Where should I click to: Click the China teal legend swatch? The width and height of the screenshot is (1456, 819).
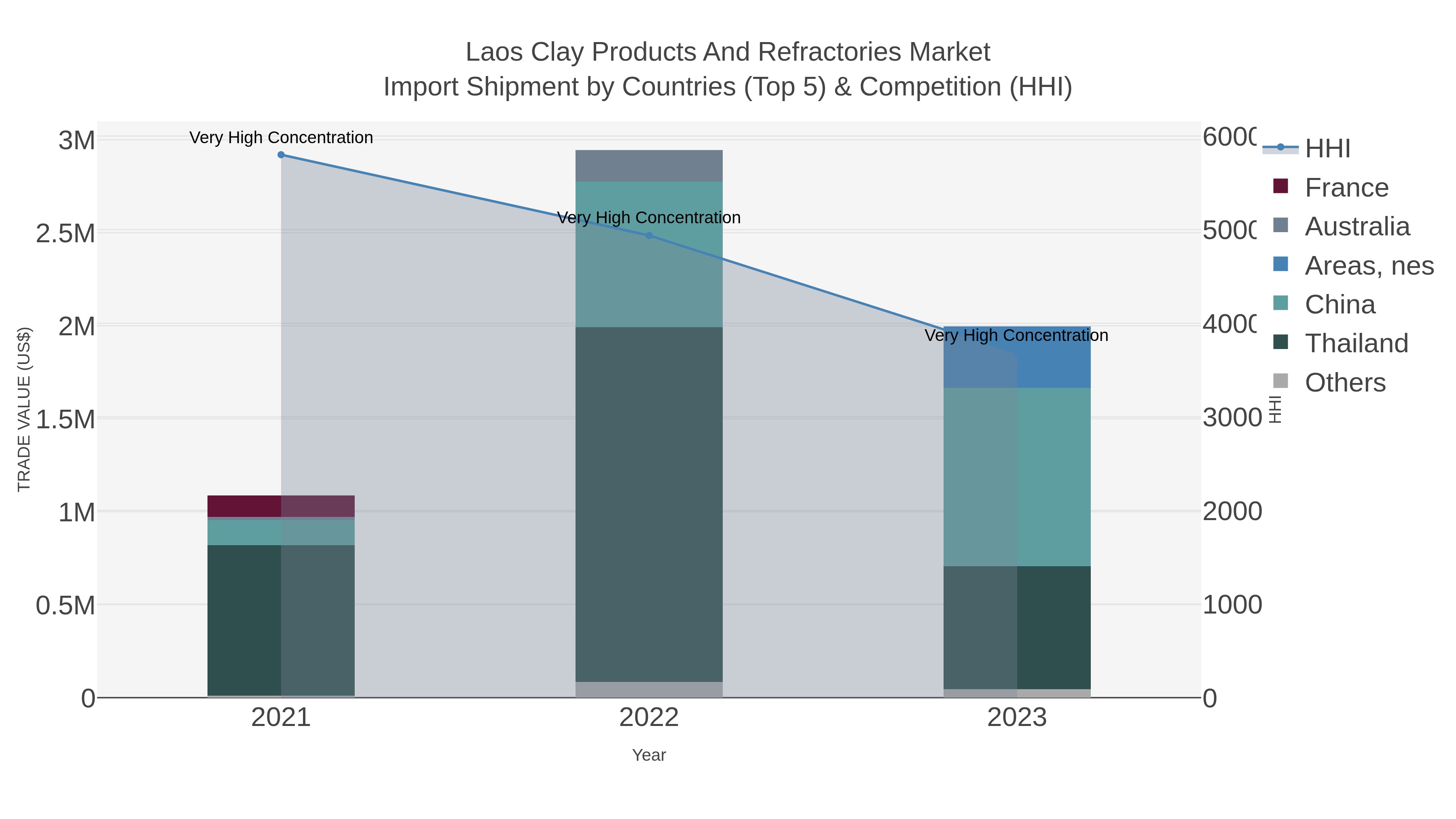tap(1281, 303)
